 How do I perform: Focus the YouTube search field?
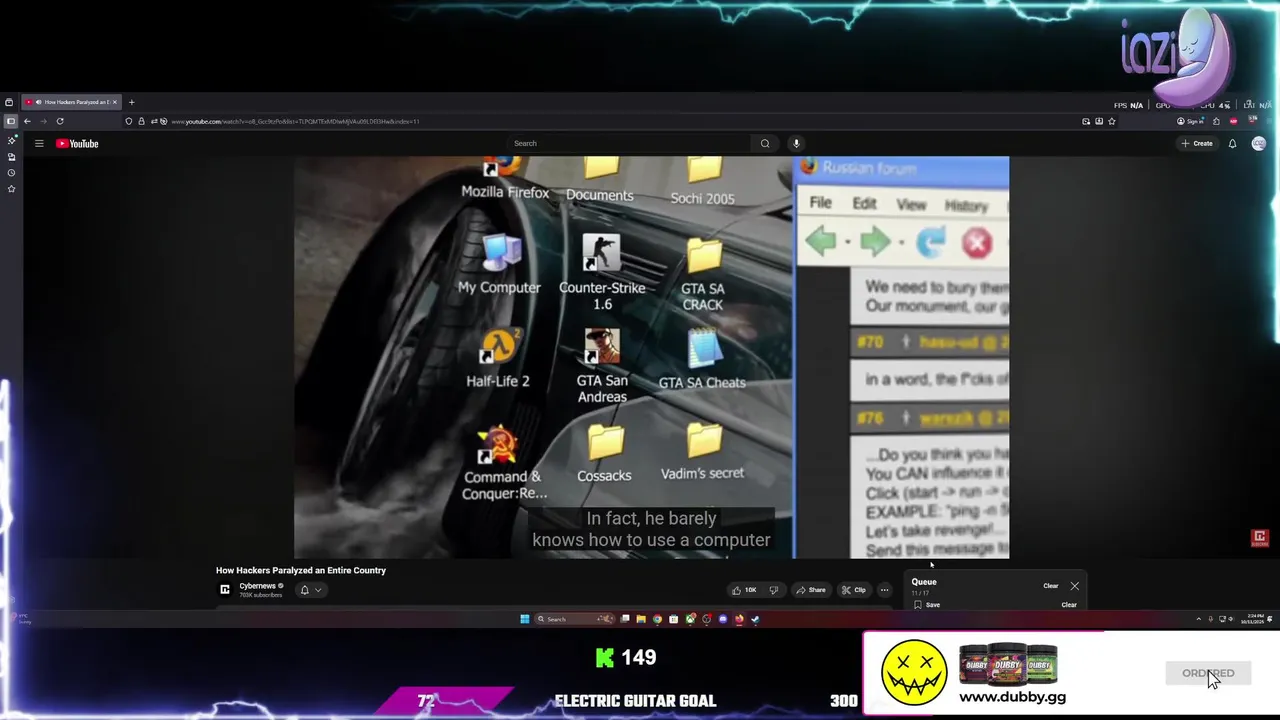[630, 143]
